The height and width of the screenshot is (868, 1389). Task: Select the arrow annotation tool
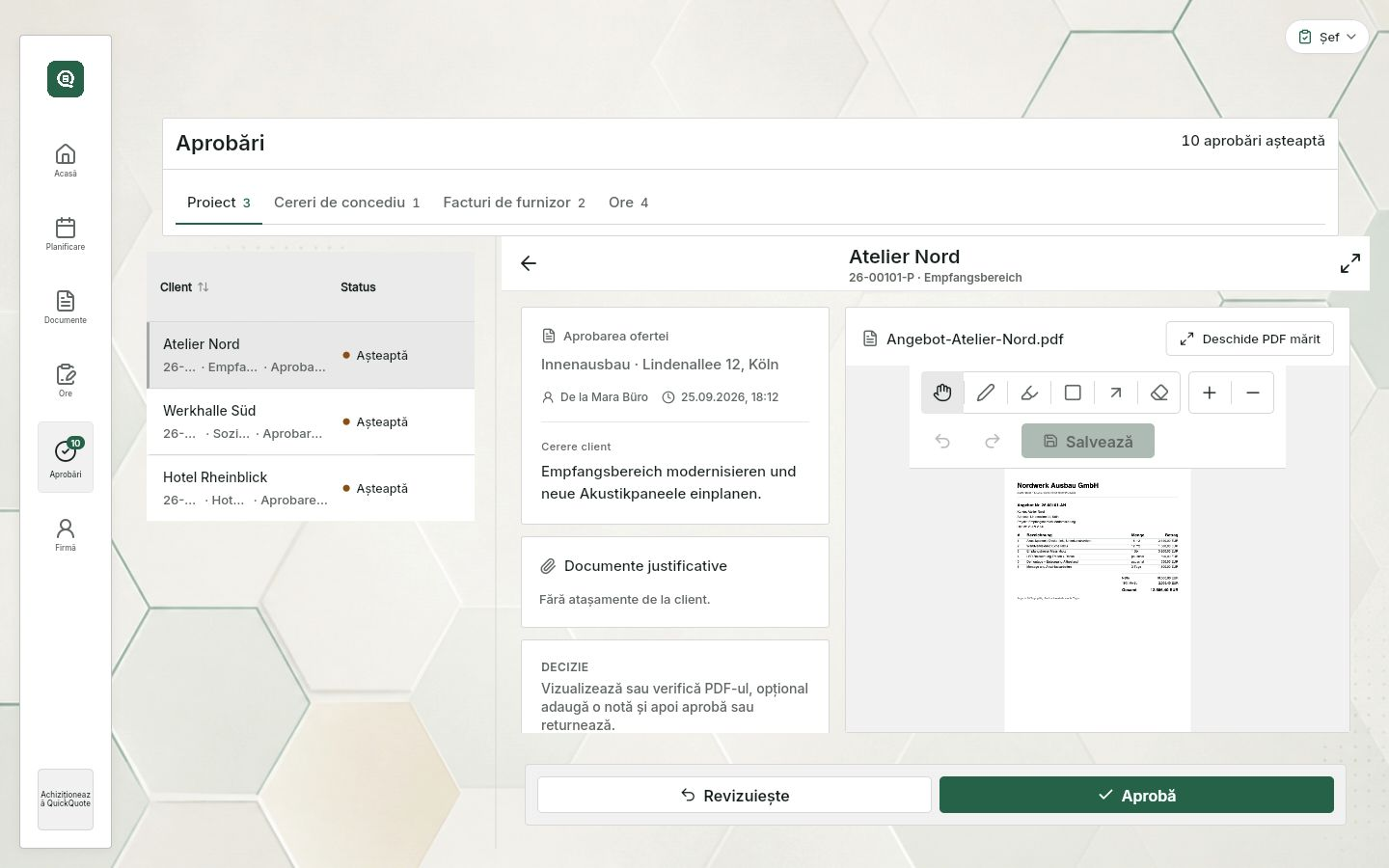(1116, 393)
